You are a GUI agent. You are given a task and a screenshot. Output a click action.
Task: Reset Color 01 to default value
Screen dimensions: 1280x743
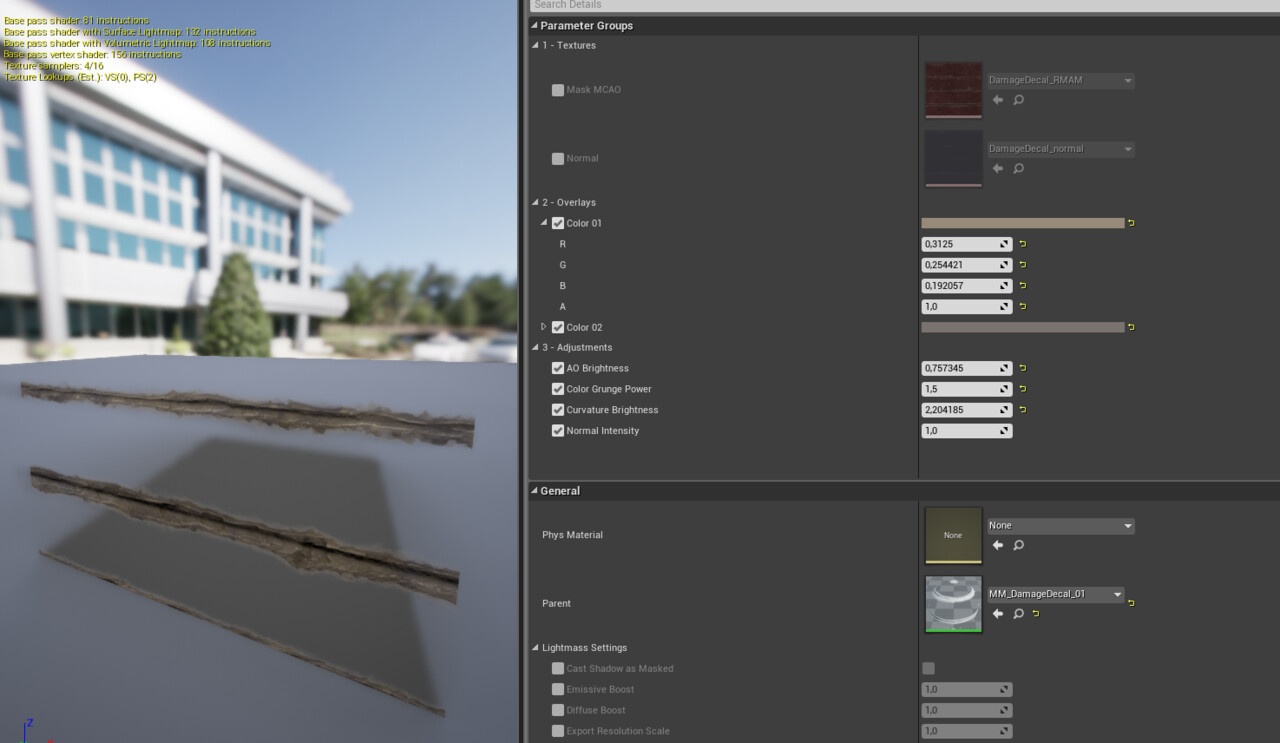1131,223
